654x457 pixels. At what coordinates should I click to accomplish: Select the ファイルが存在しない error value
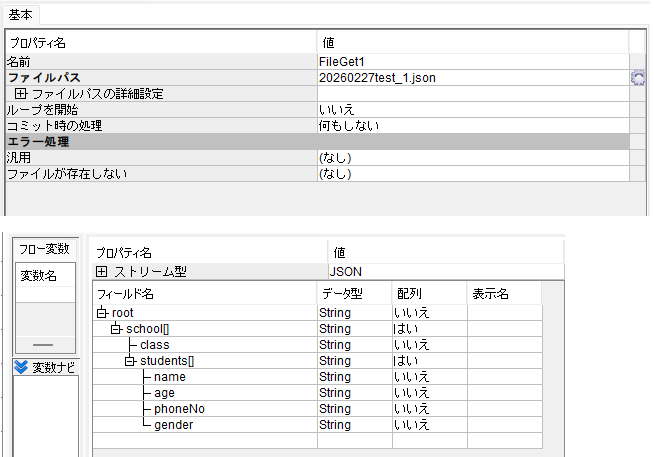pyautogui.click(x=335, y=174)
